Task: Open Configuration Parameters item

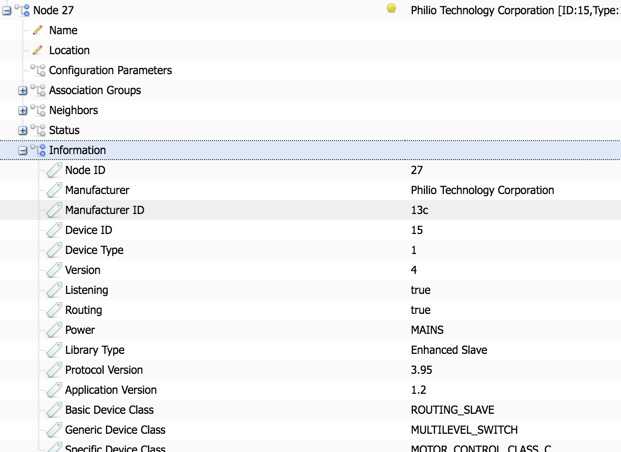Action: pyautogui.click(x=110, y=70)
